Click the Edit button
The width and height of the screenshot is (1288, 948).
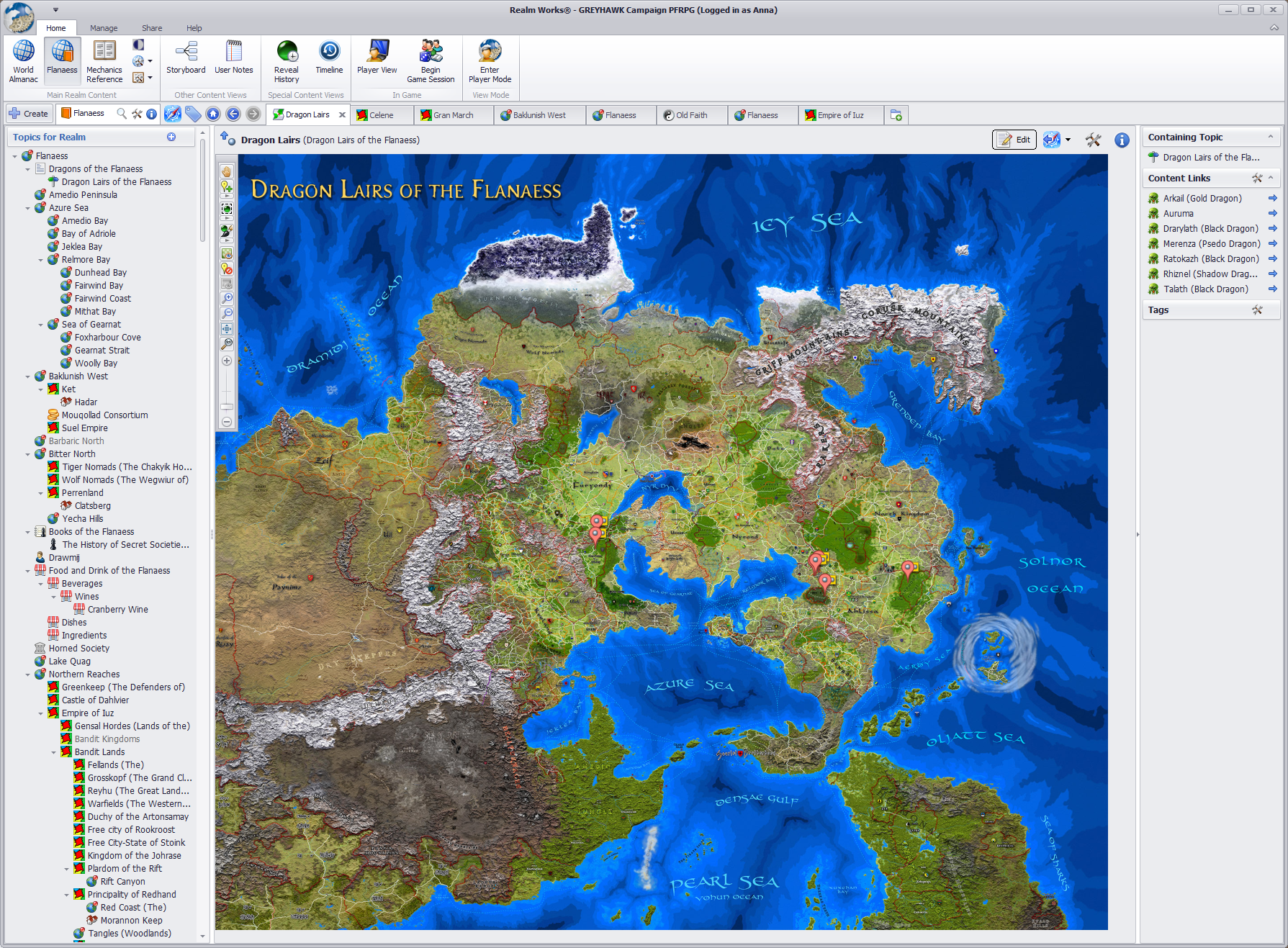point(1014,140)
